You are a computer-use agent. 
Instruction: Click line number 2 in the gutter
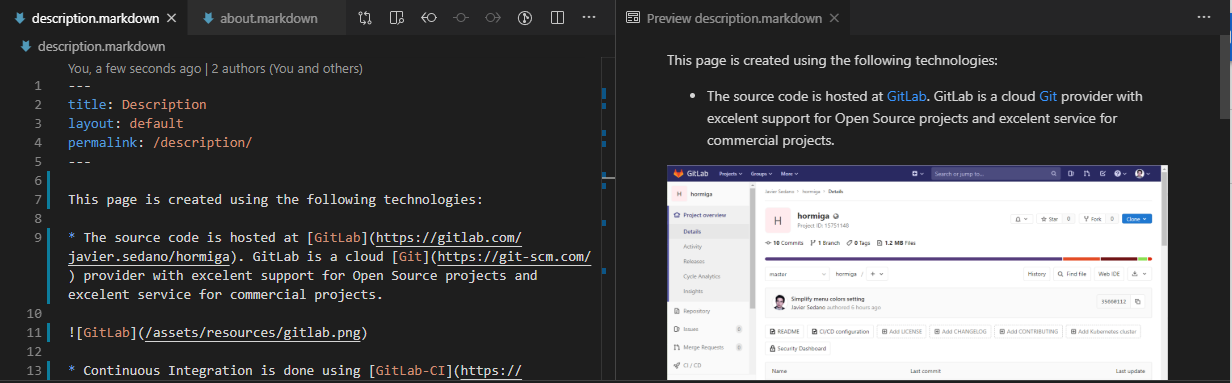pyautogui.click(x=38, y=105)
